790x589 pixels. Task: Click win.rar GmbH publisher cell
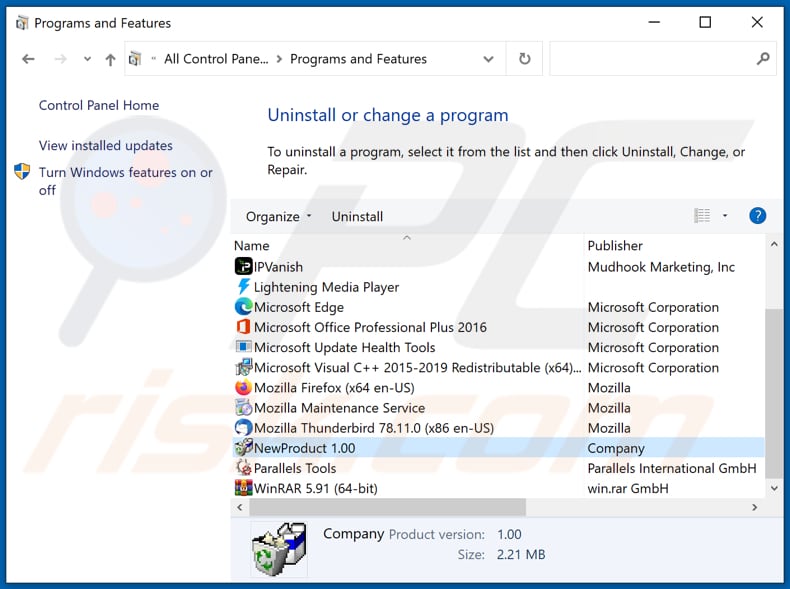tap(628, 488)
